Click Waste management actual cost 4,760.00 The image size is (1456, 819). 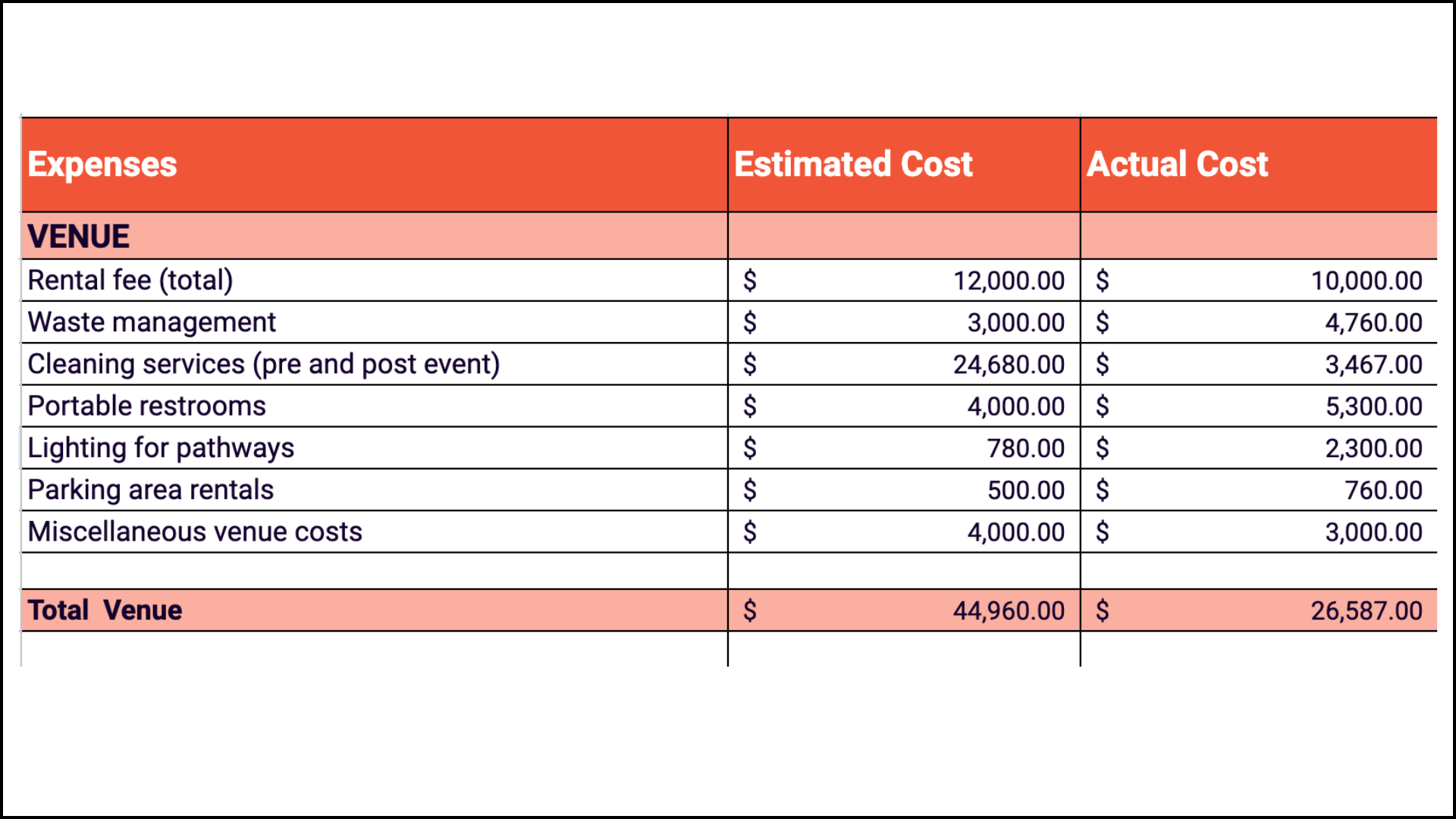click(x=1373, y=323)
